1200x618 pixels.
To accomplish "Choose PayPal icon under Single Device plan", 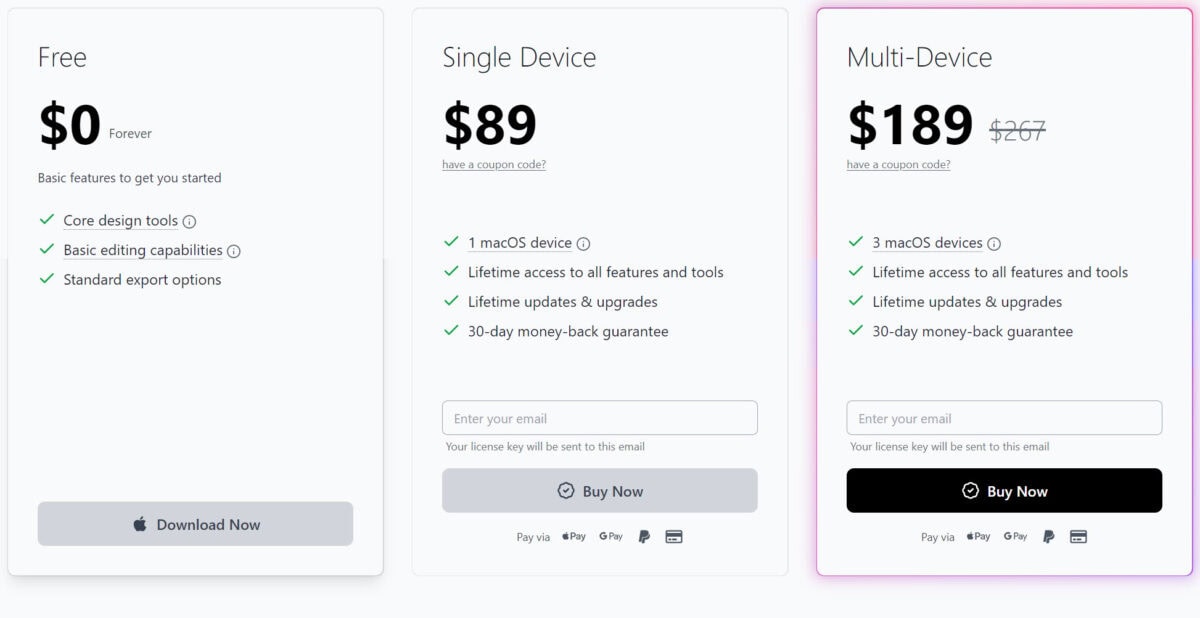I will (644, 537).
